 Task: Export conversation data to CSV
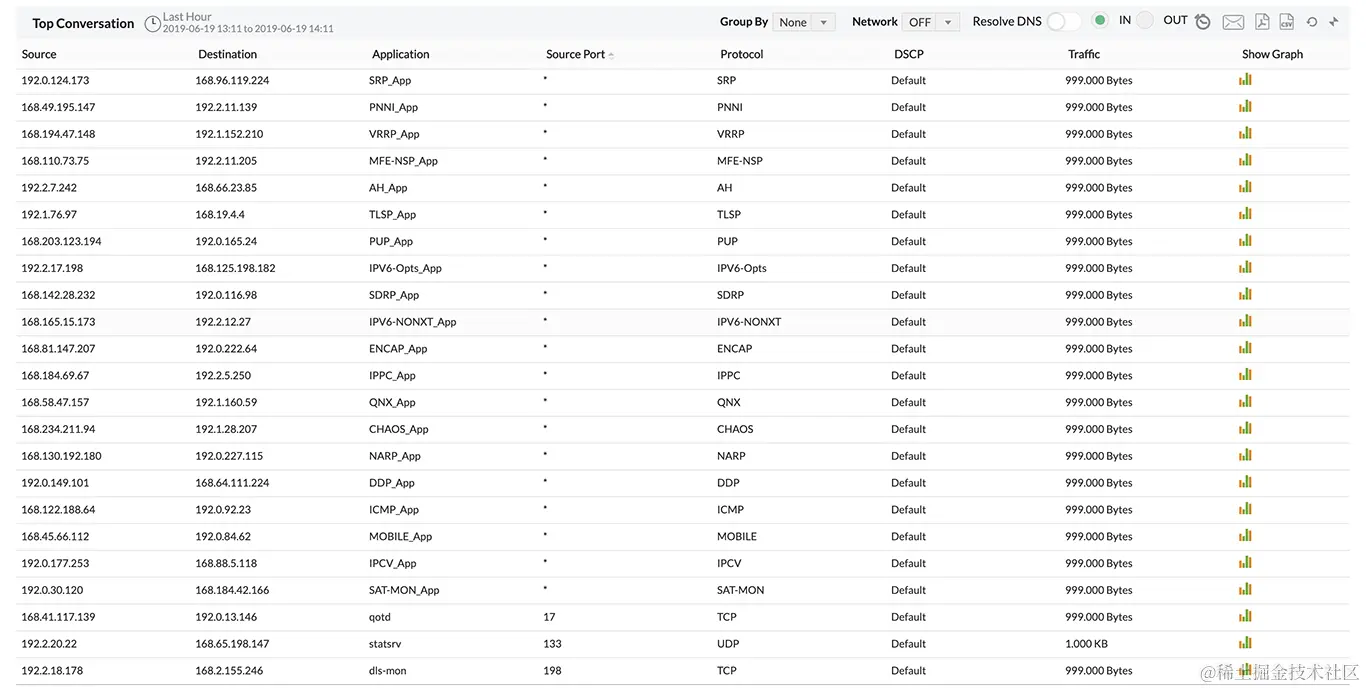pos(1286,21)
